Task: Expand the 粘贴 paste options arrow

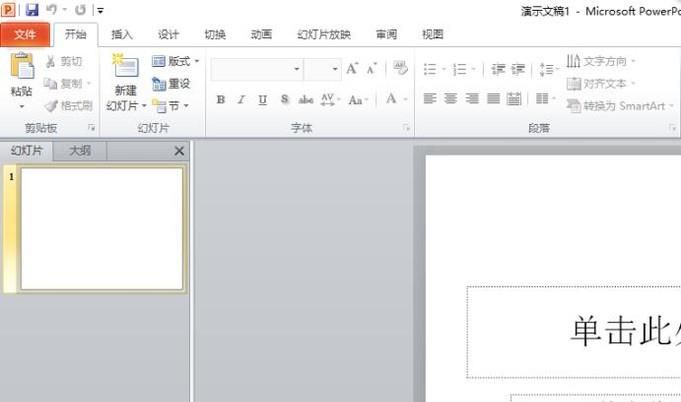Action: pyautogui.click(x=22, y=106)
